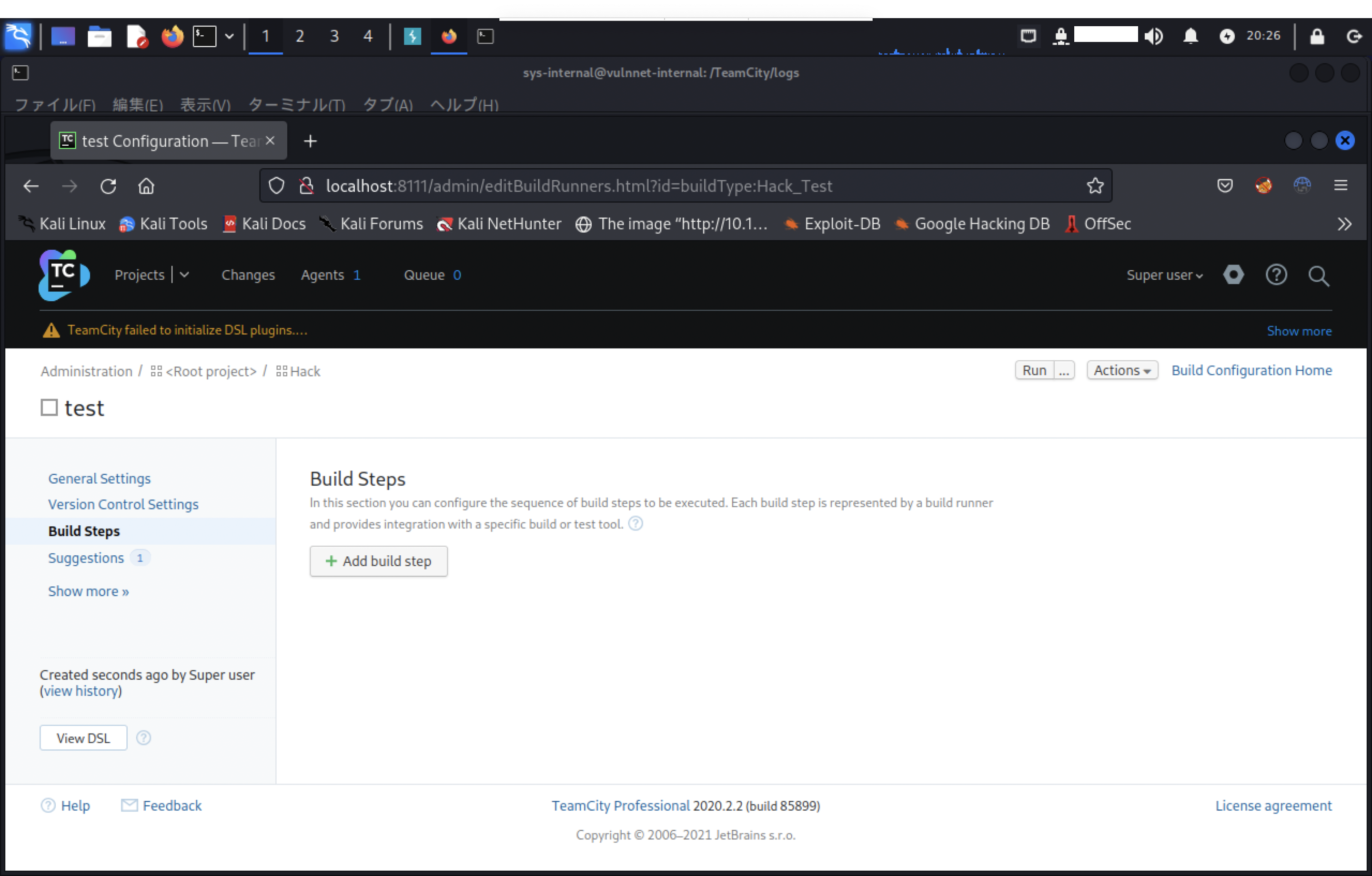The height and width of the screenshot is (876, 1372).
Task: Show more bookmarks with the chevron
Action: point(1344,224)
